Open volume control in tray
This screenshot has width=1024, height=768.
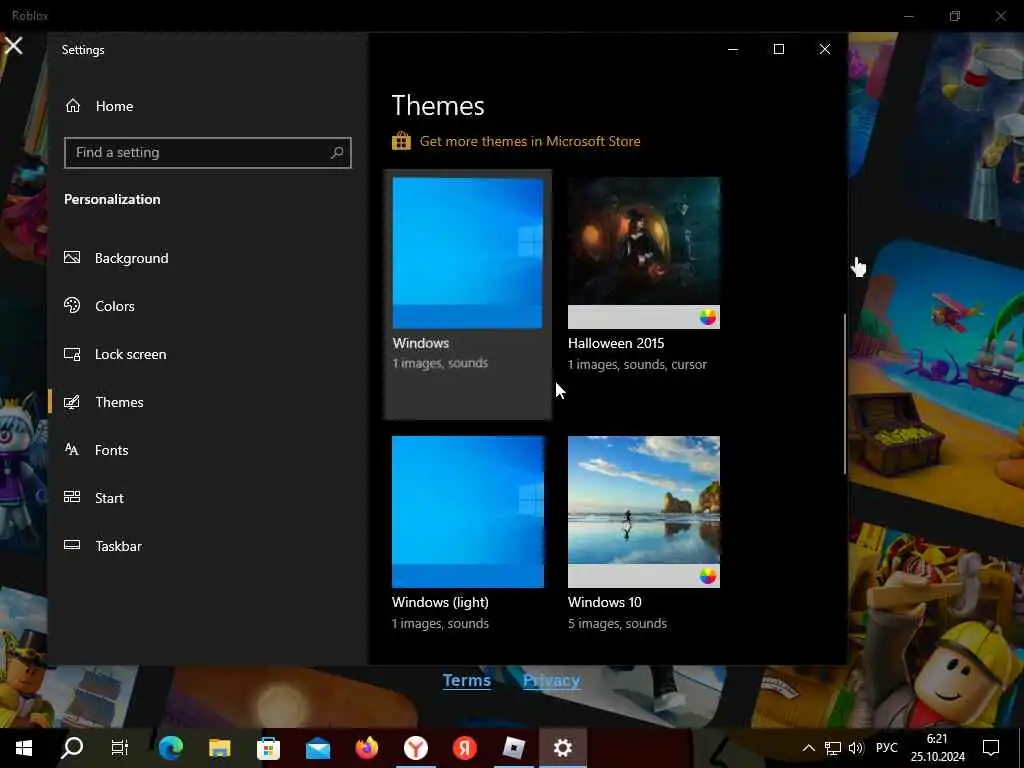(x=856, y=748)
